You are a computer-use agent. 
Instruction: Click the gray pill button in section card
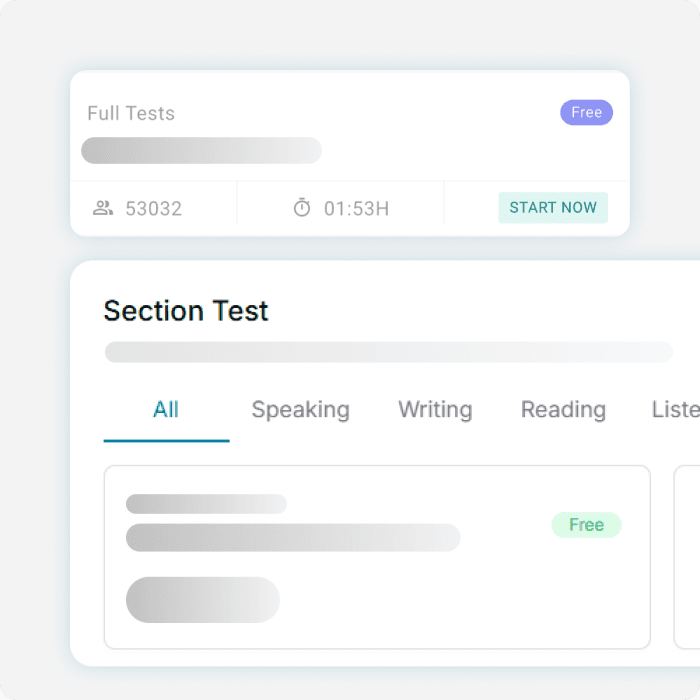point(202,599)
